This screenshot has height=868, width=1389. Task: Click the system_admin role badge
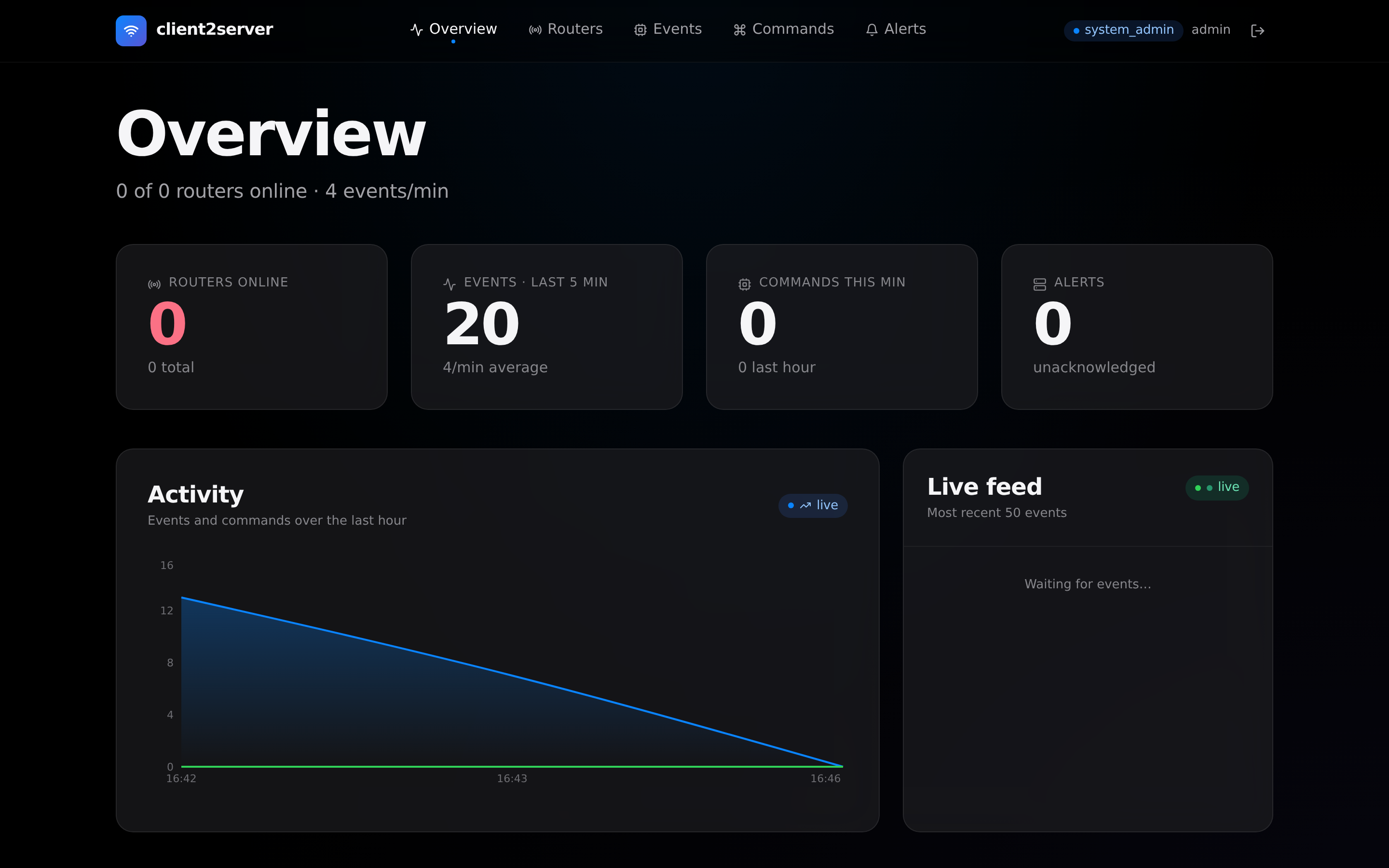pyautogui.click(x=1123, y=30)
